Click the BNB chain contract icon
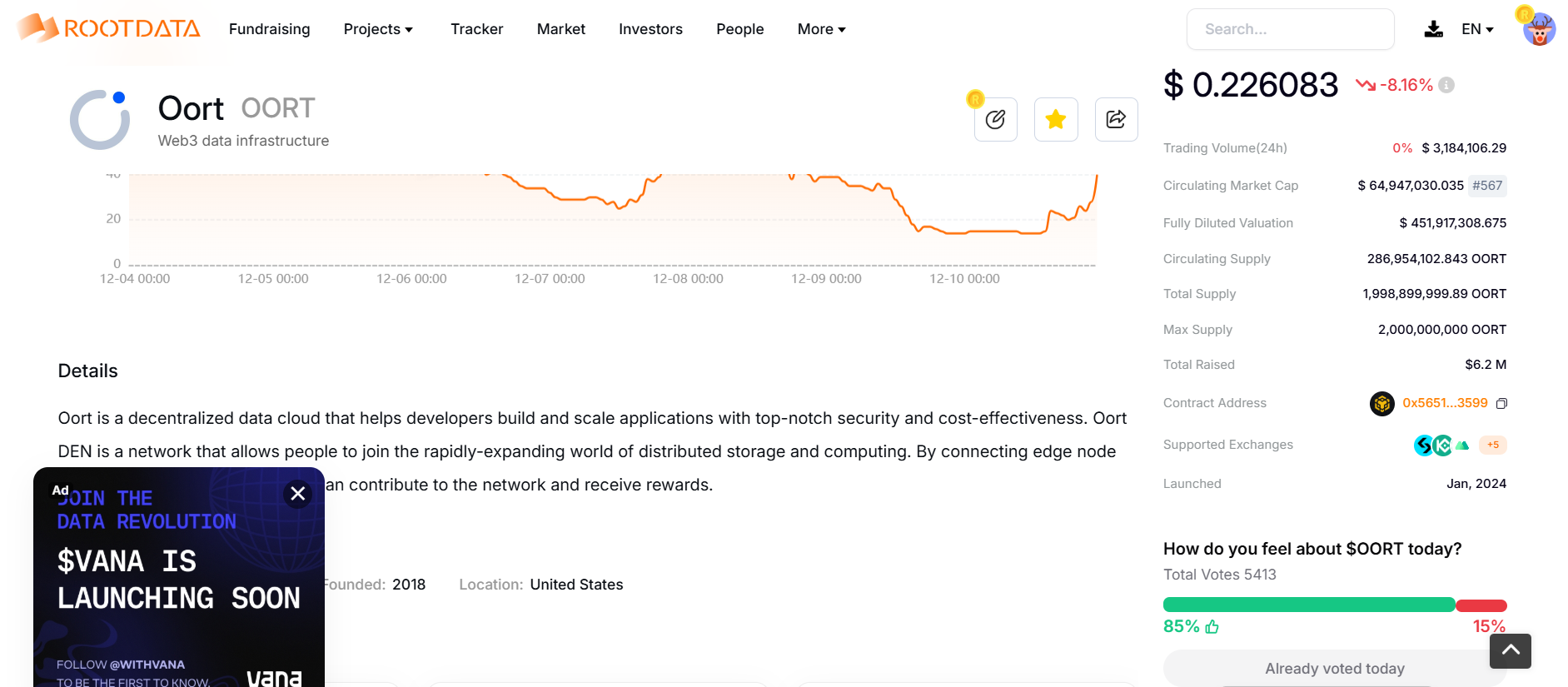Screen dimensions: 1568x687 [x=1382, y=404]
